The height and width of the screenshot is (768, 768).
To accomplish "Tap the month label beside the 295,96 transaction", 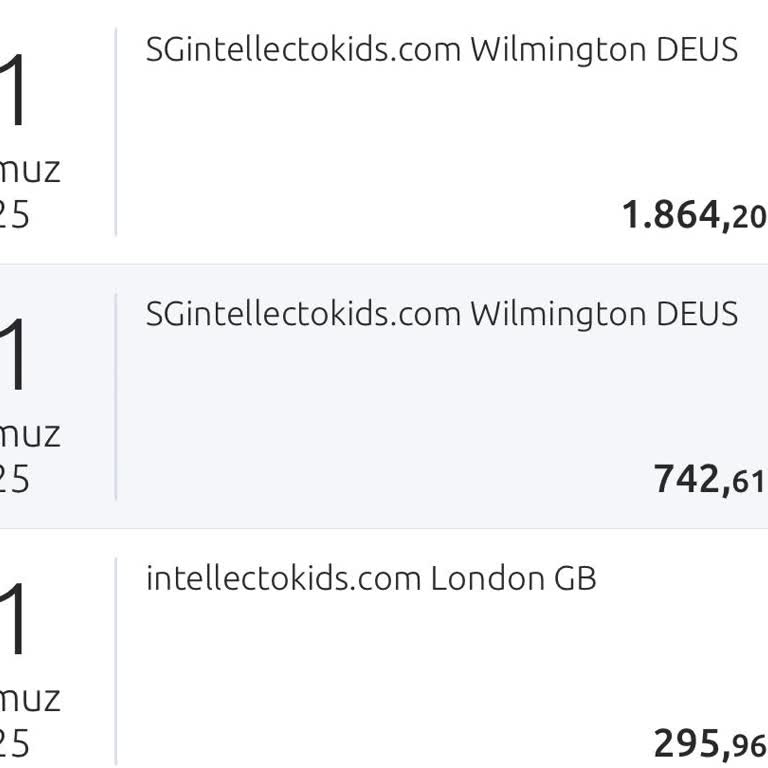I will pyautogui.click(x=30, y=698).
